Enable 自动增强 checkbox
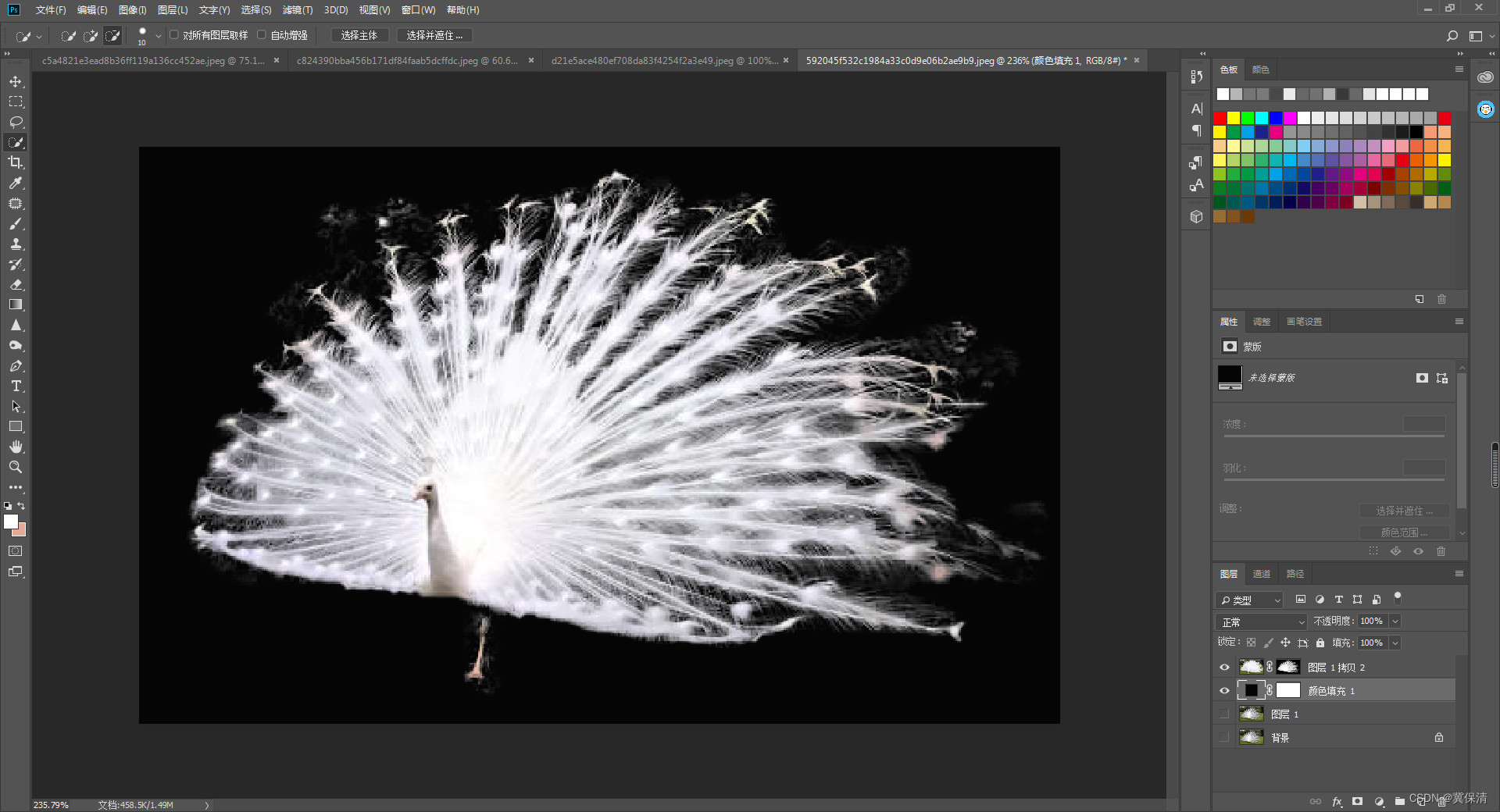The height and width of the screenshot is (812, 1500). [262, 35]
